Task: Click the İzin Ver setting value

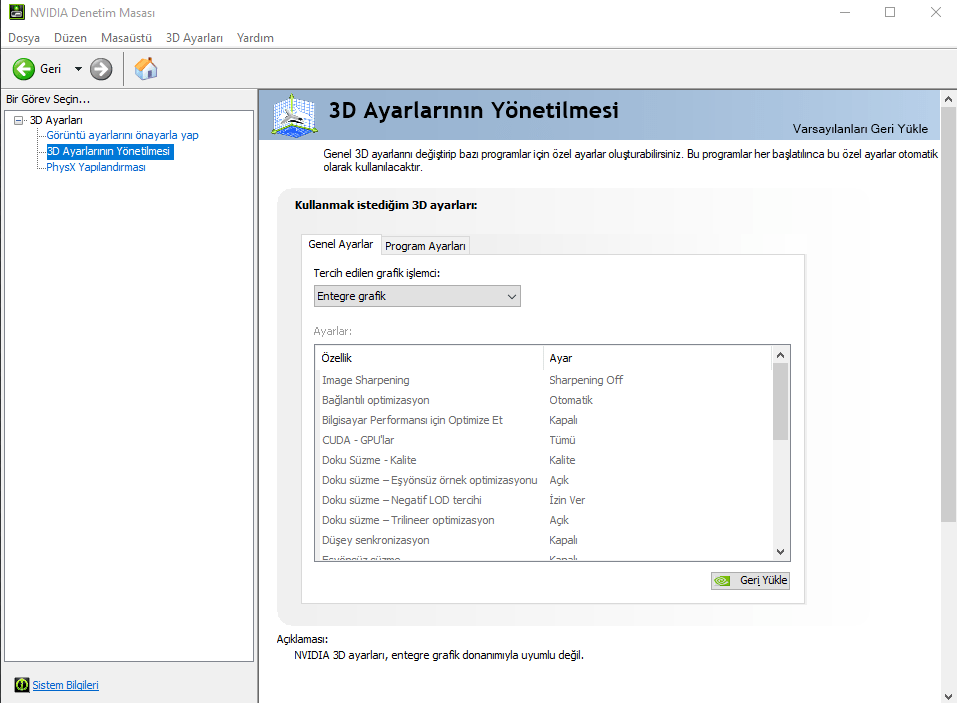Action: pos(567,500)
